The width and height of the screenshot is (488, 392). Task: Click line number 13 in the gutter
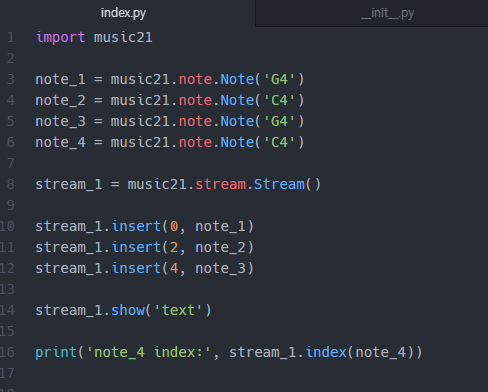click(7, 289)
